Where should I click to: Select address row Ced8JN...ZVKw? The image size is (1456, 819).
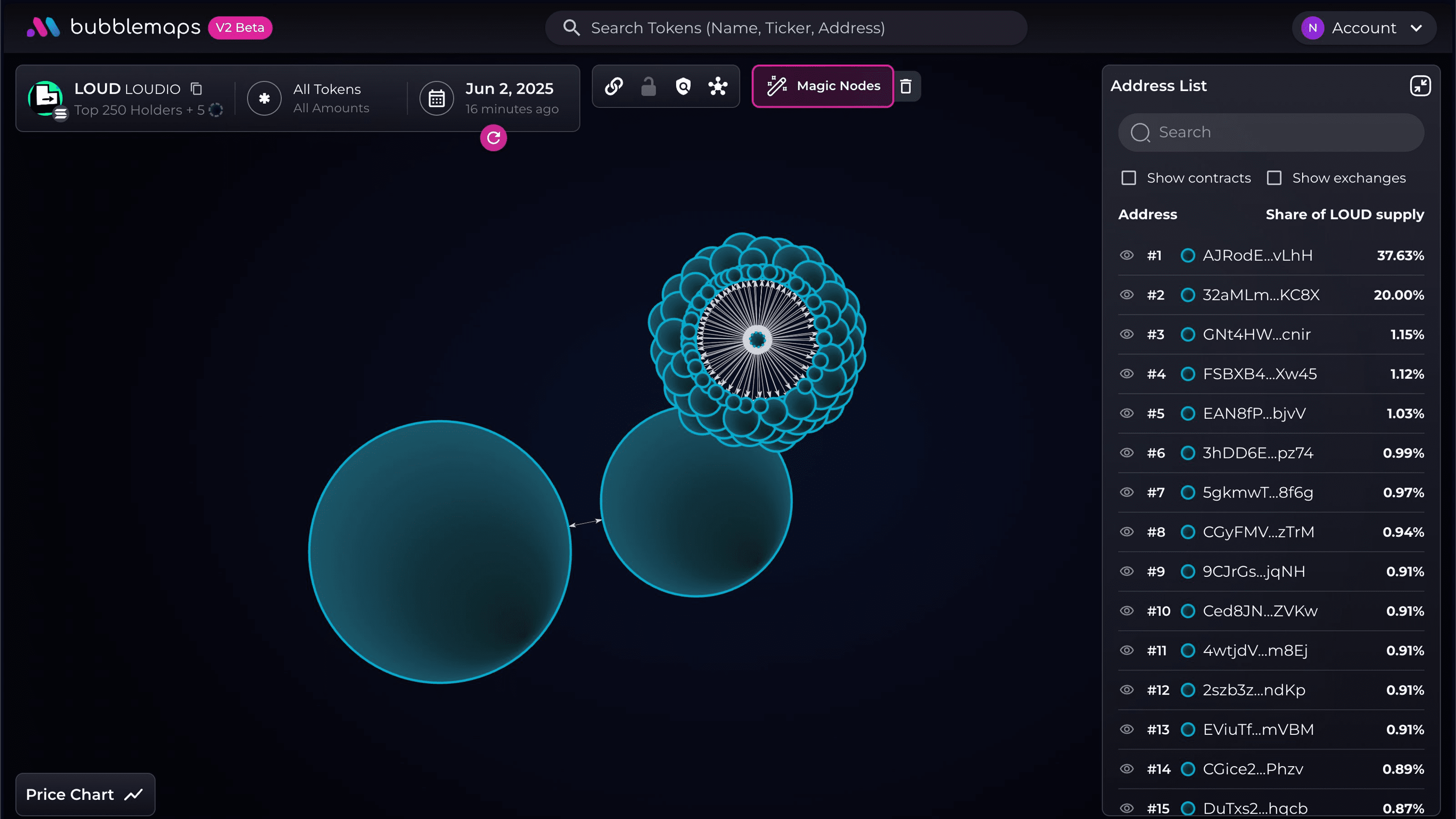click(x=1271, y=611)
